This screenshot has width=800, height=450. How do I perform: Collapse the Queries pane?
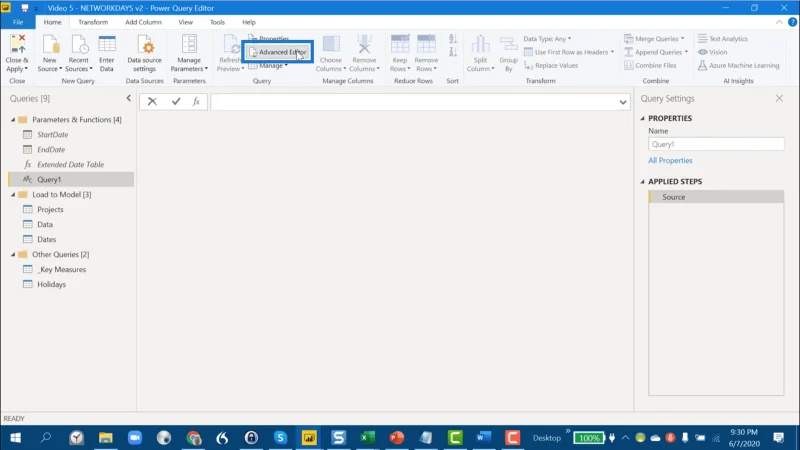pos(129,98)
